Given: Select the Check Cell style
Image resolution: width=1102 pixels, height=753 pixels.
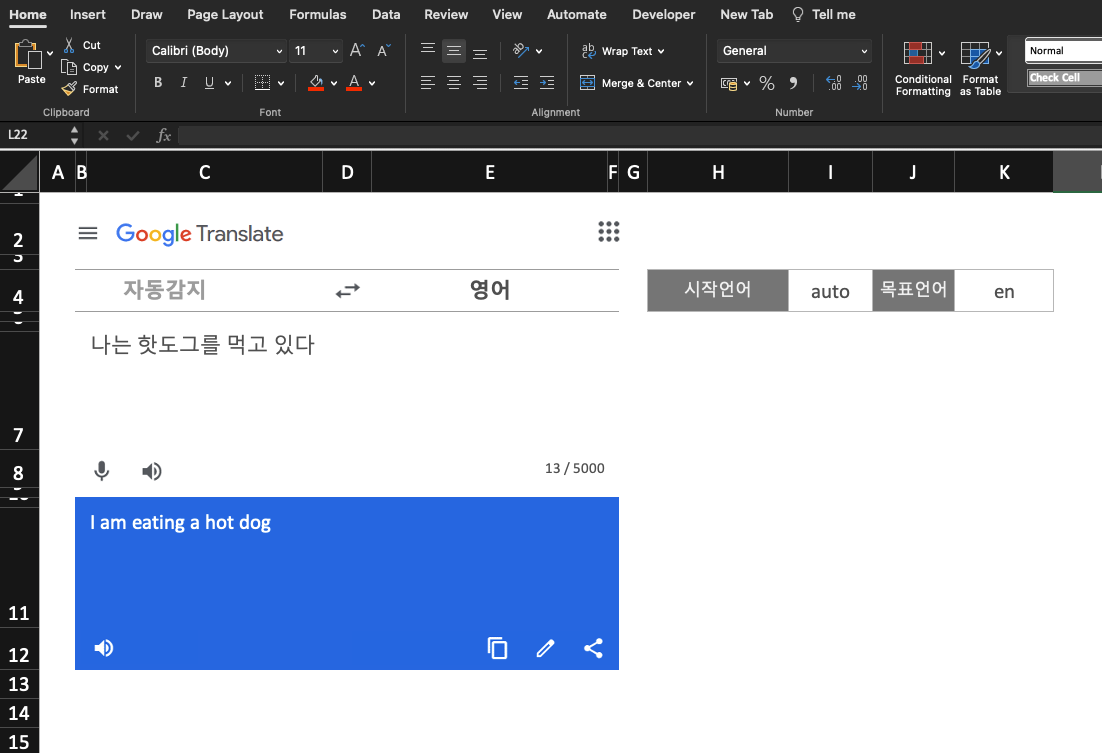Looking at the screenshot, I should [x=1064, y=77].
